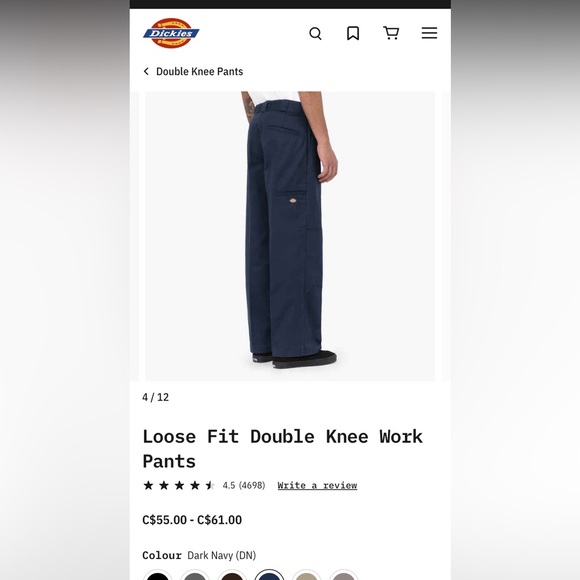Select the light taupe grey swatch
This screenshot has width=580, height=580.
tap(344, 575)
